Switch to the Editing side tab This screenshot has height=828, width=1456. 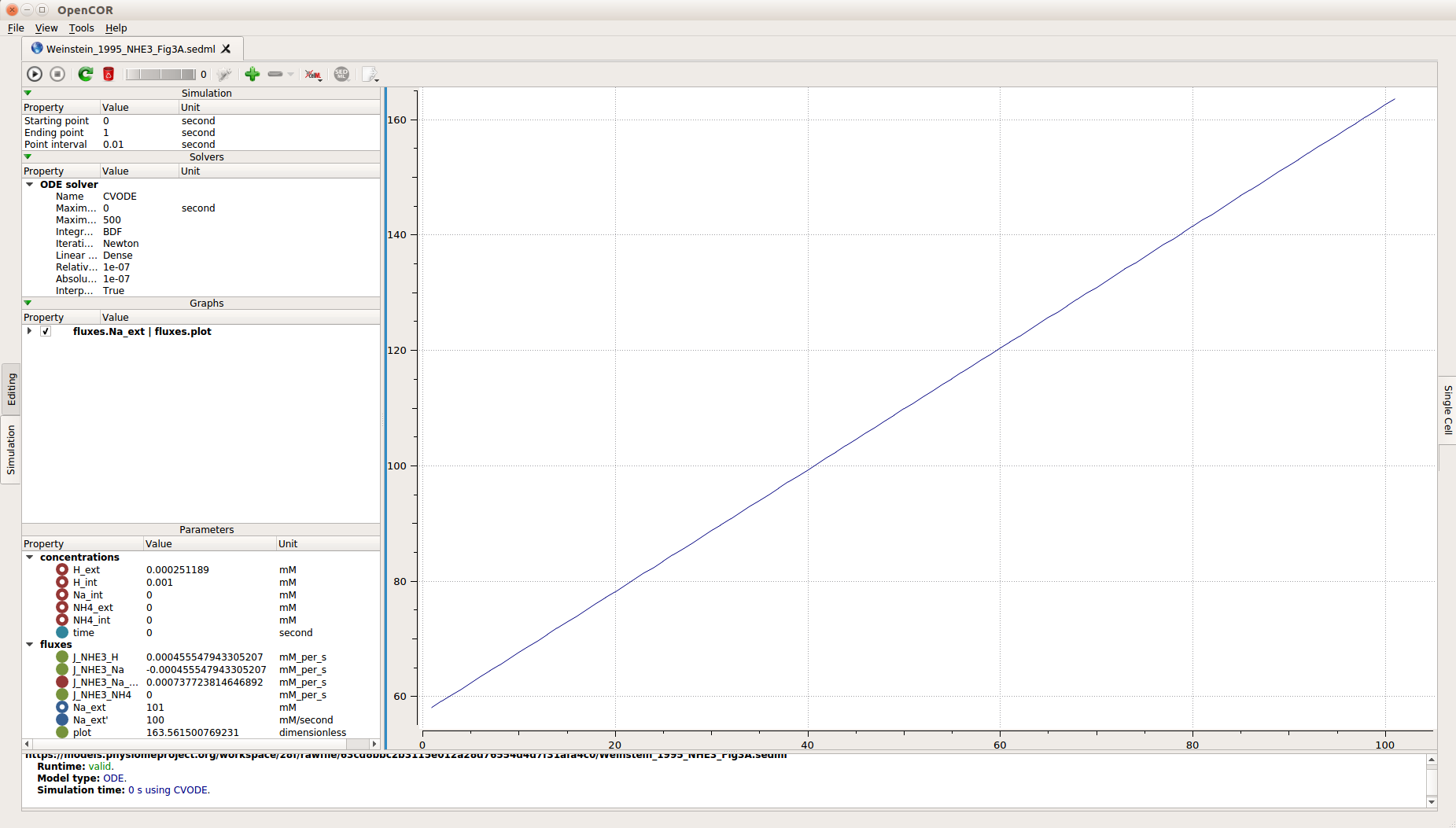point(11,389)
